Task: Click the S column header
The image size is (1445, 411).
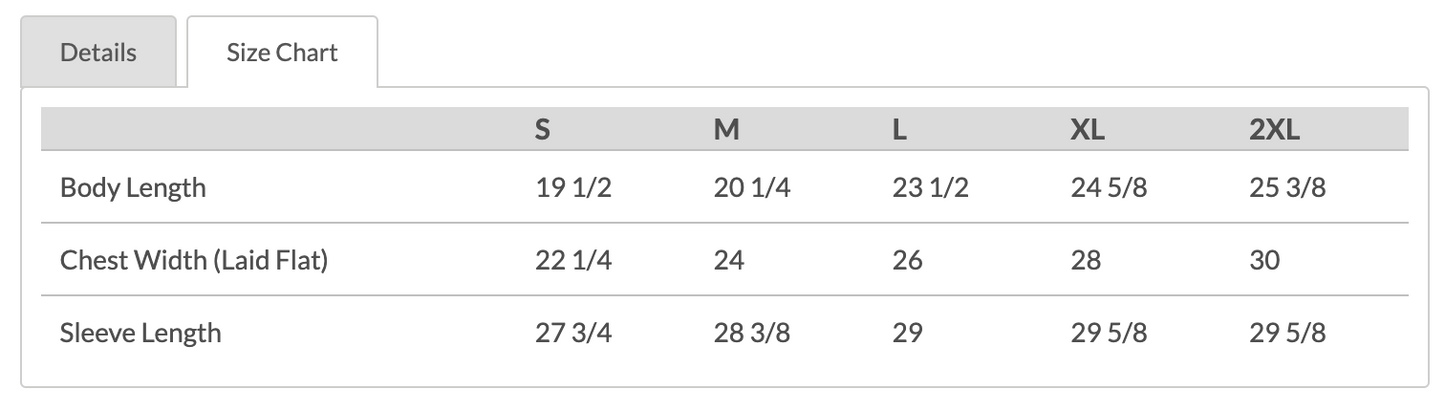Action: 542,130
